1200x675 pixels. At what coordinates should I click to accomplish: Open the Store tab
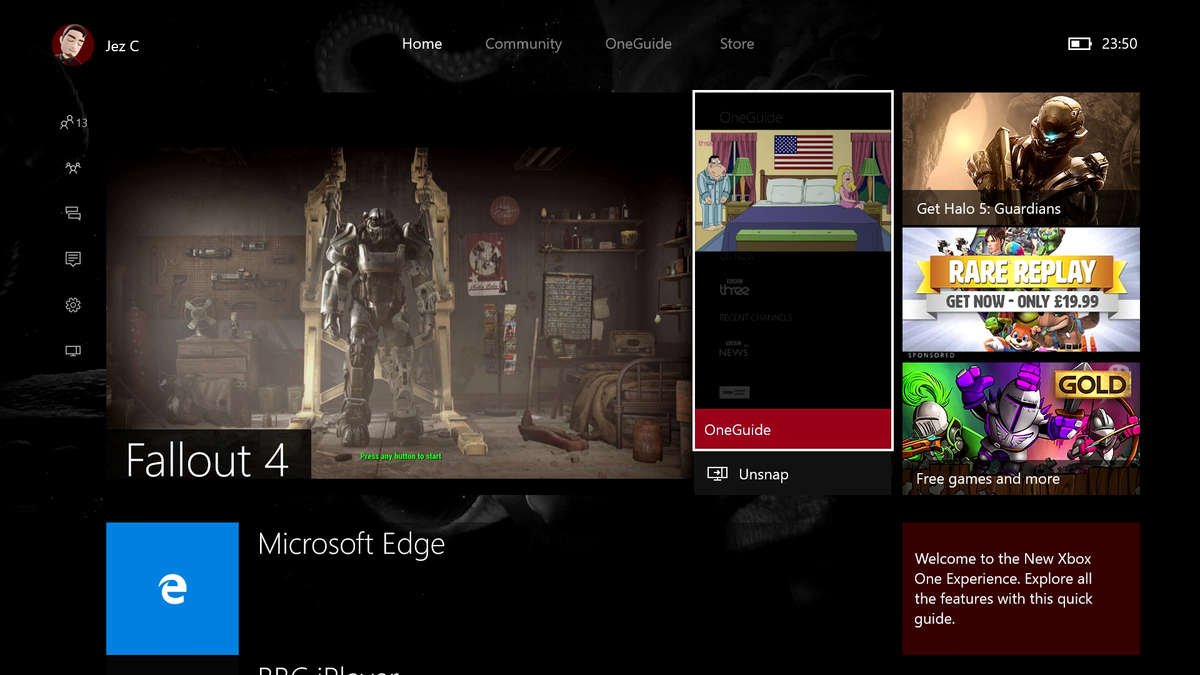pyautogui.click(x=736, y=43)
